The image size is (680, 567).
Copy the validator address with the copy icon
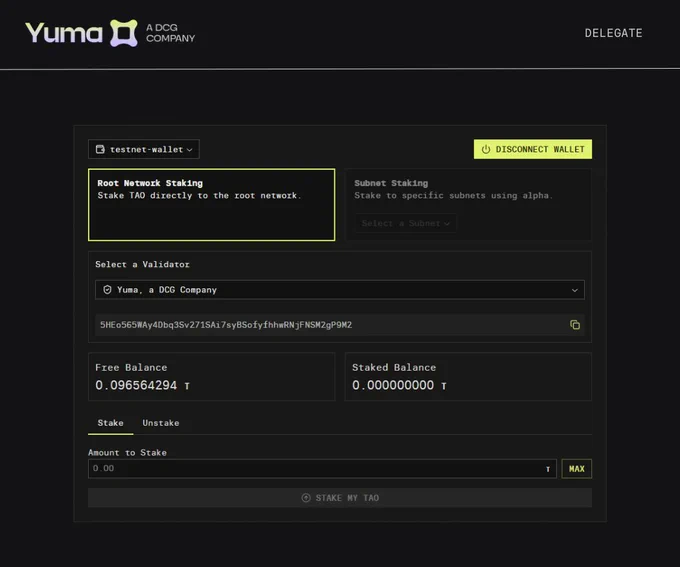click(x=575, y=325)
